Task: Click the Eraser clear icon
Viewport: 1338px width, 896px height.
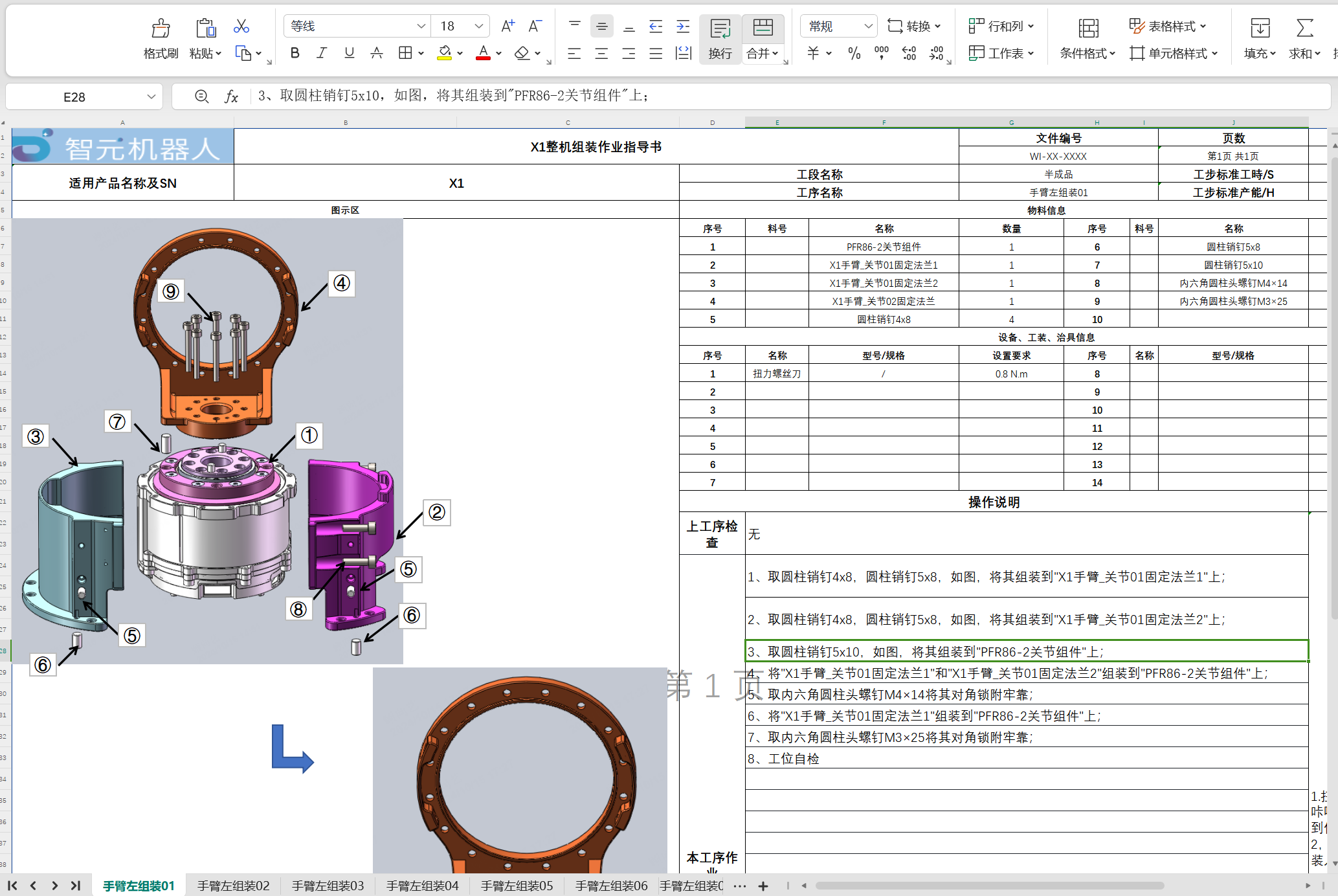Action: coord(522,53)
